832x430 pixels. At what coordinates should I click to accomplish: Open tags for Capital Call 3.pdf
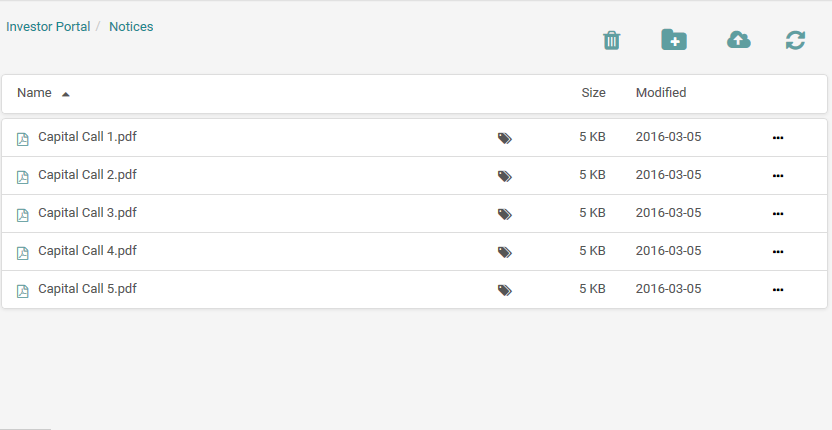tap(505, 214)
